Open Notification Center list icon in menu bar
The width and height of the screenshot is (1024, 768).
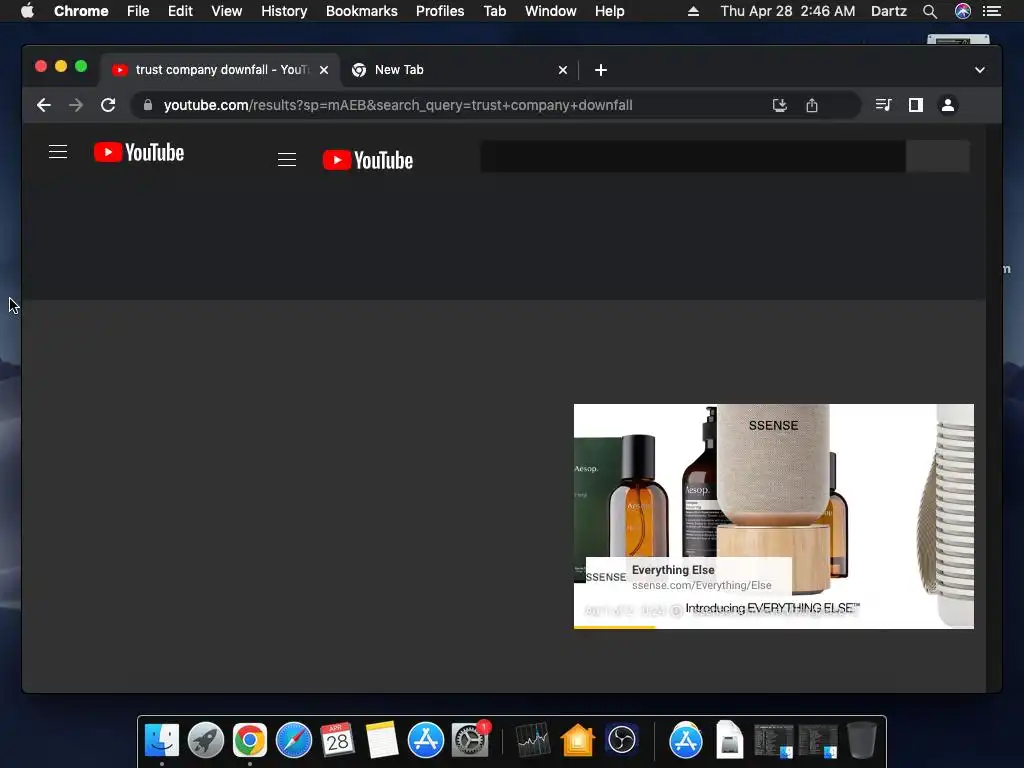tap(992, 11)
